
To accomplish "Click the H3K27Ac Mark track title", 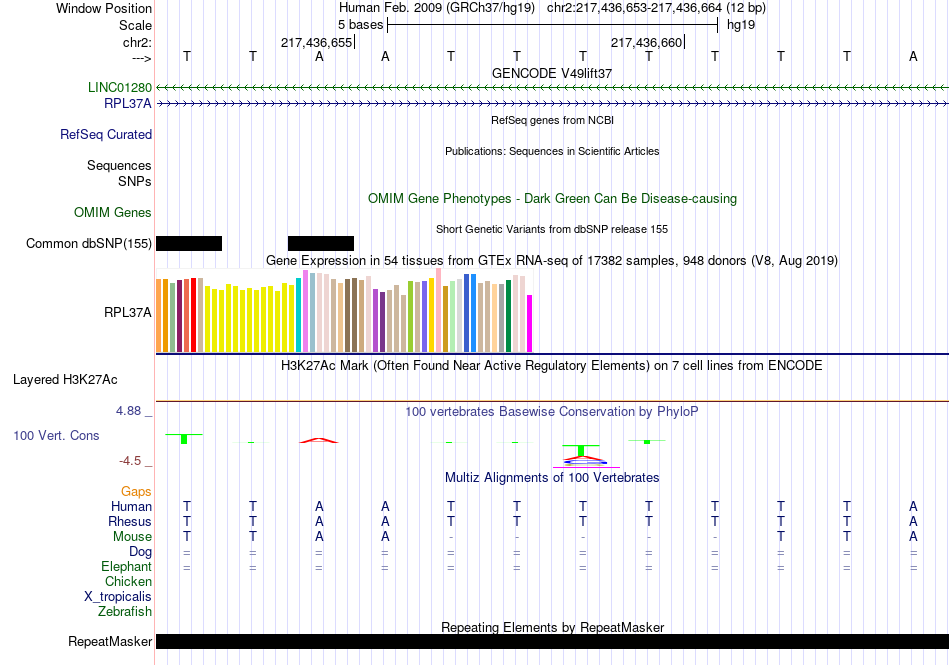I will [552, 366].
